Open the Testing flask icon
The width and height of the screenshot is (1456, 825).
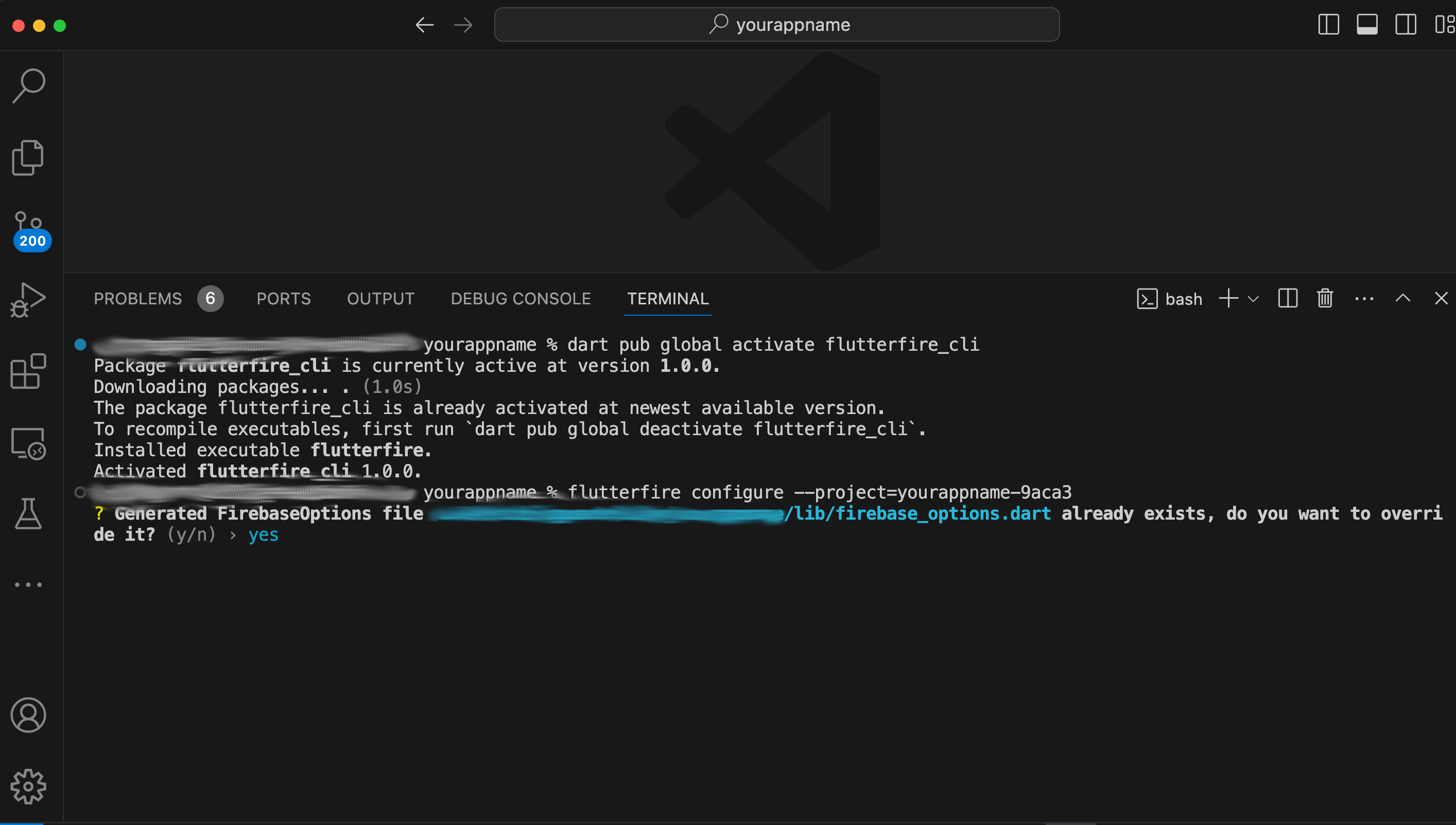pyautogui.click(x=28, y=514)
